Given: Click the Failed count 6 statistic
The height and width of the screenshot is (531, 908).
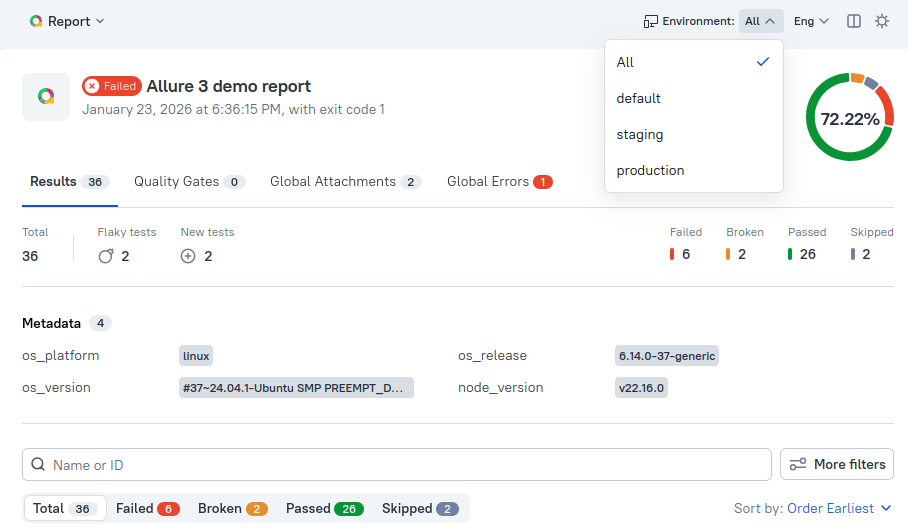Looking at the screenshot, I should pyautogui.click(x=685, y=246).
